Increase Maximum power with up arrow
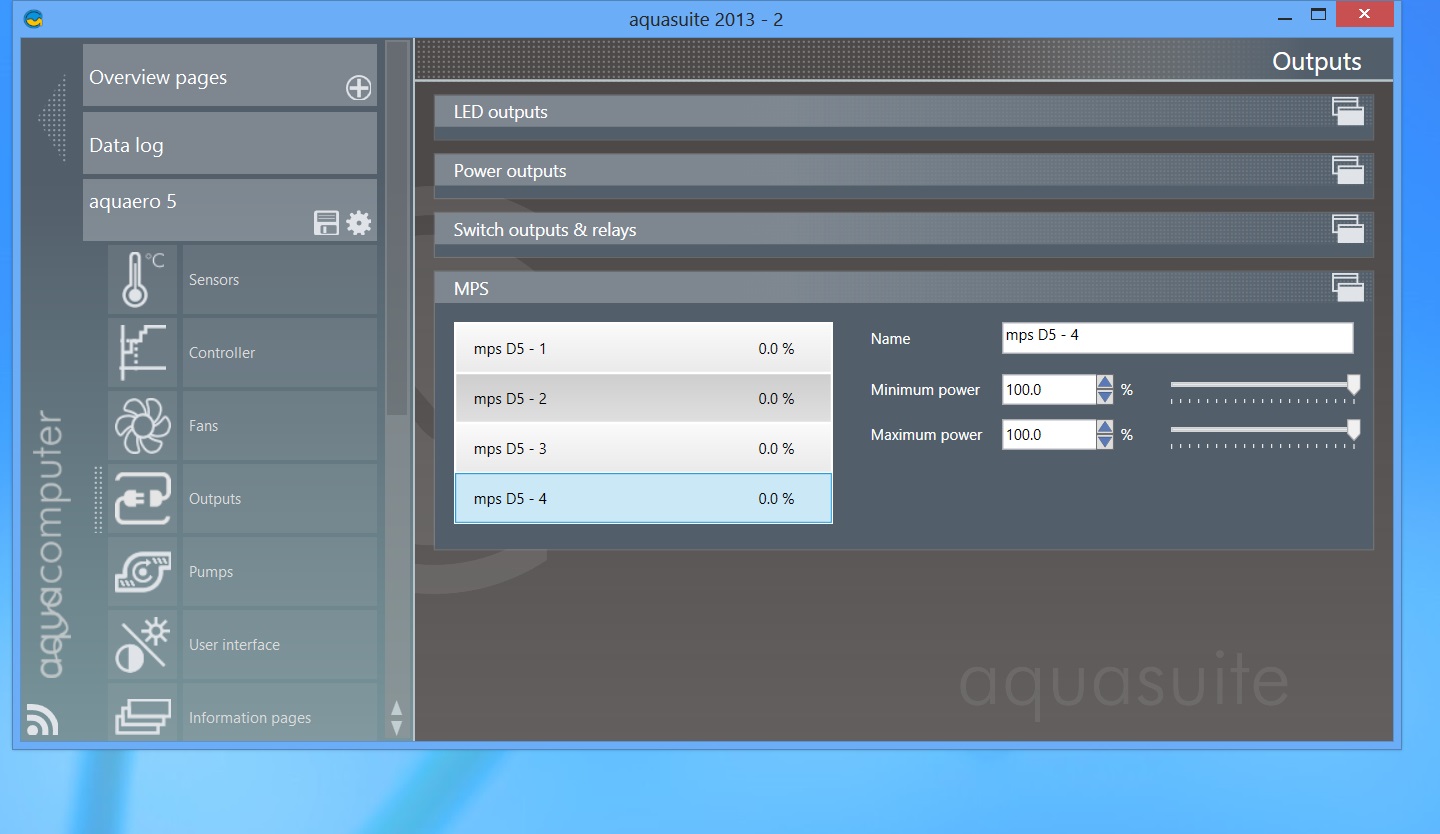This screenshot has height=834, width=1440. click(1105, 427)
